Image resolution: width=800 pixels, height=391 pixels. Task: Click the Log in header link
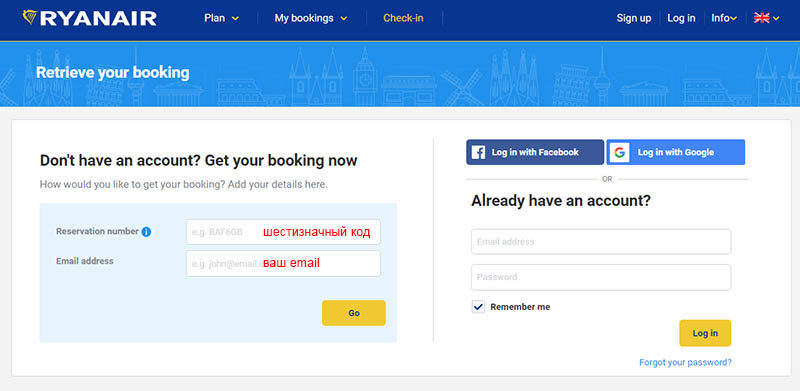681,18
